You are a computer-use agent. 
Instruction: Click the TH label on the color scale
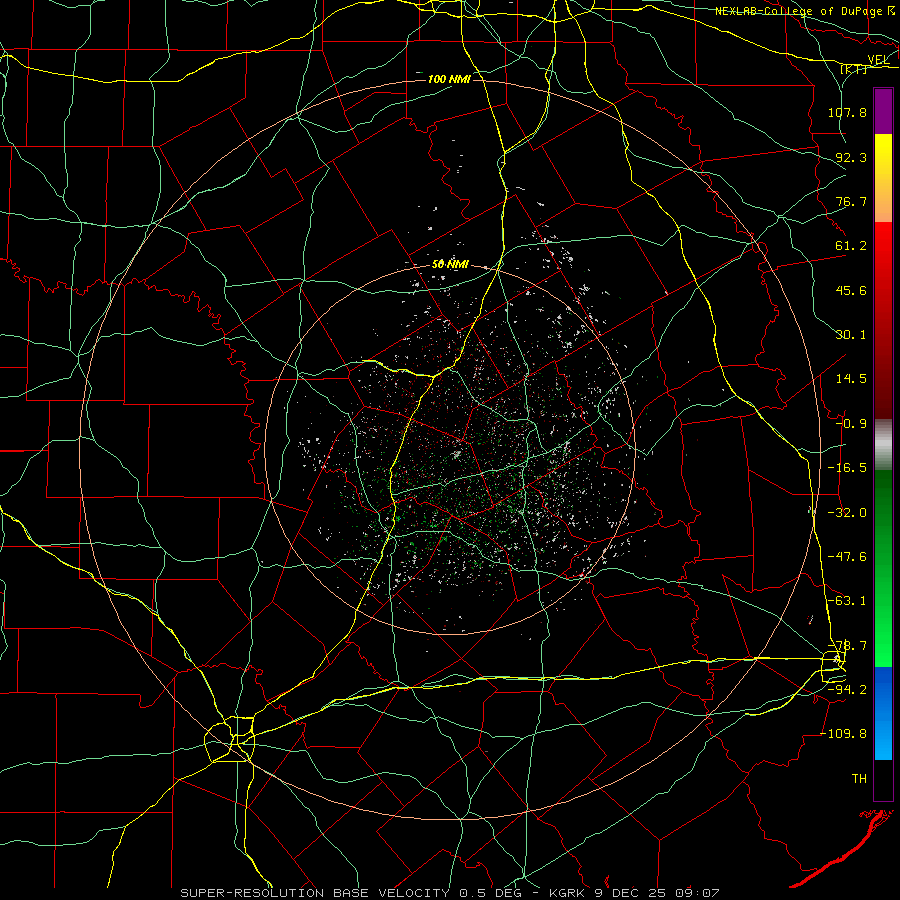859,779
